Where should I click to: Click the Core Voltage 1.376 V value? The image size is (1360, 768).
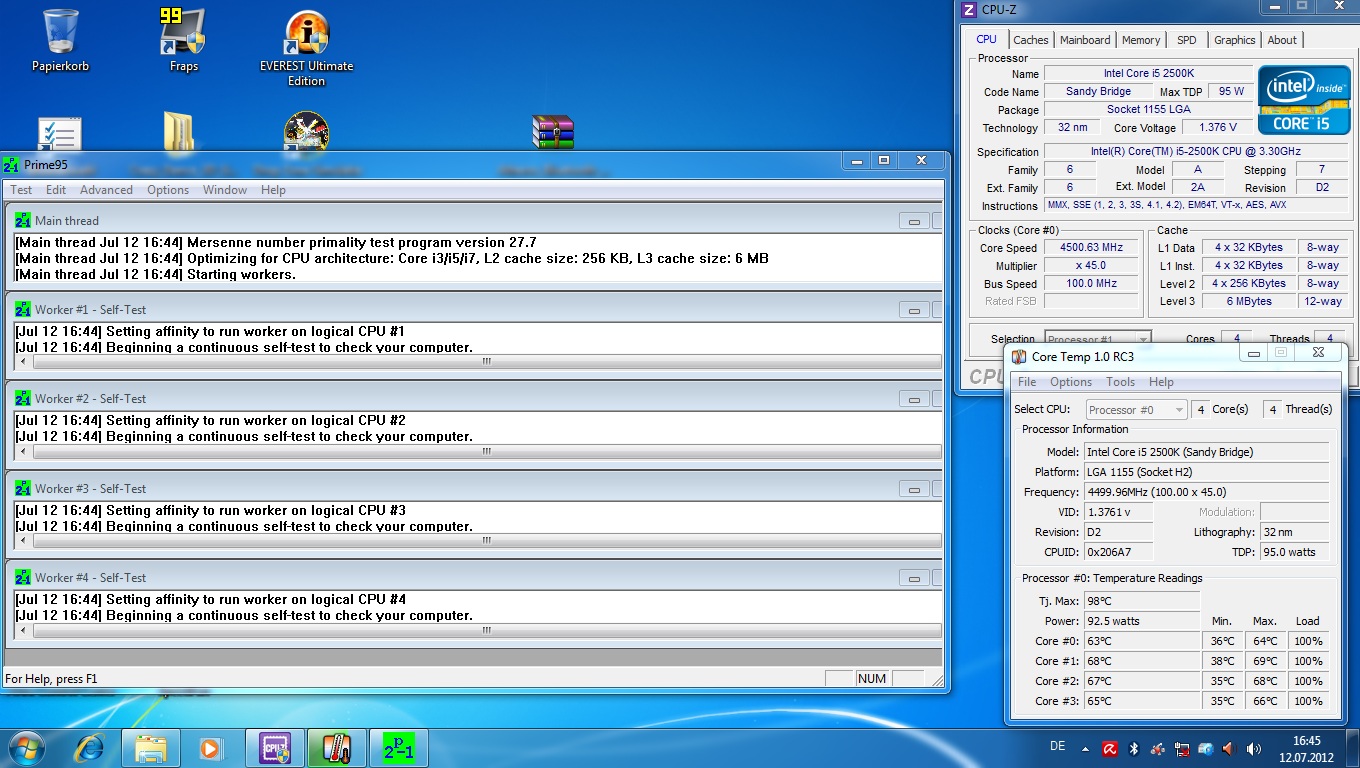1217,127
